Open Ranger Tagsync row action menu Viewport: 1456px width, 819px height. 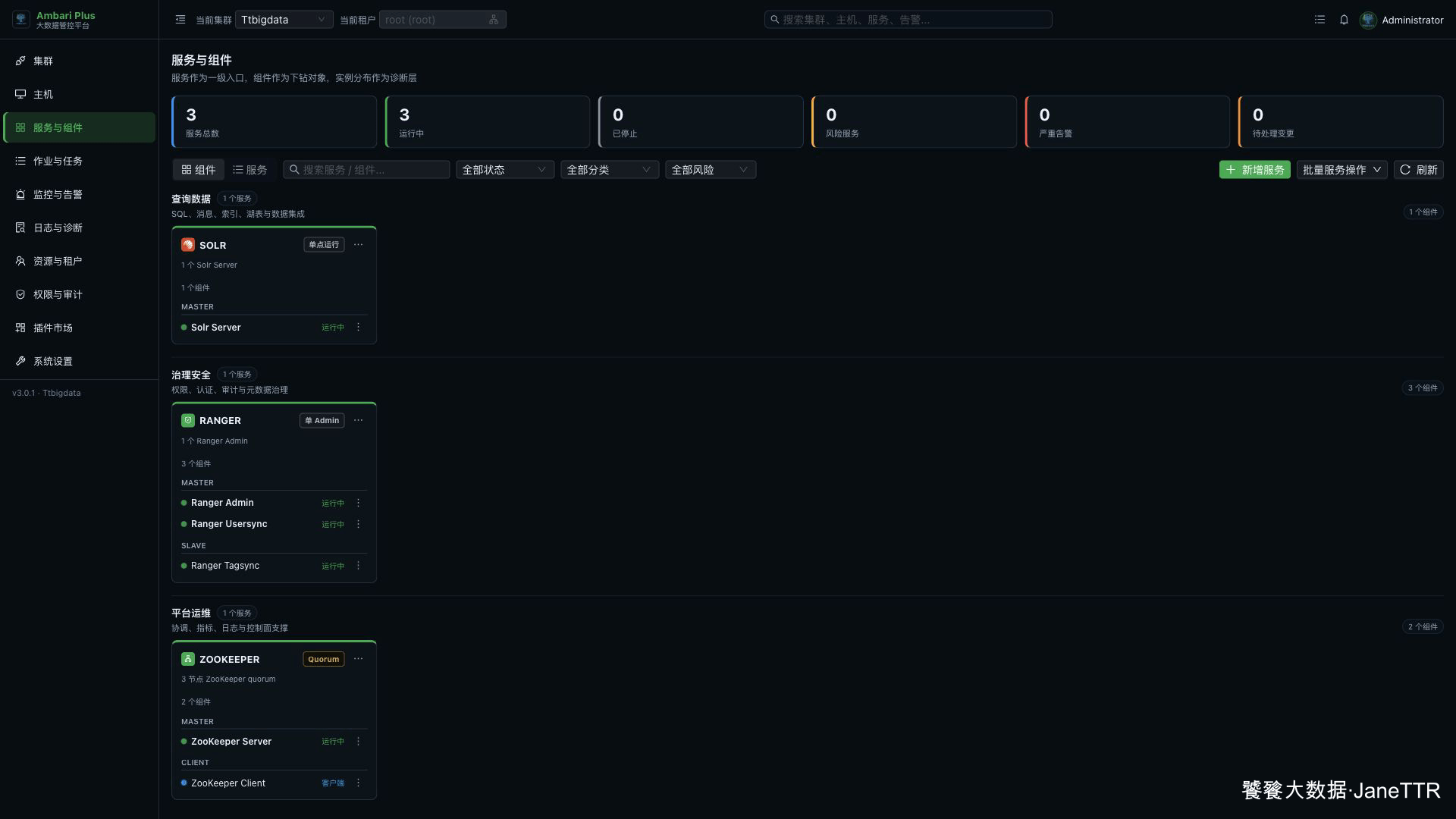(358, 566)
